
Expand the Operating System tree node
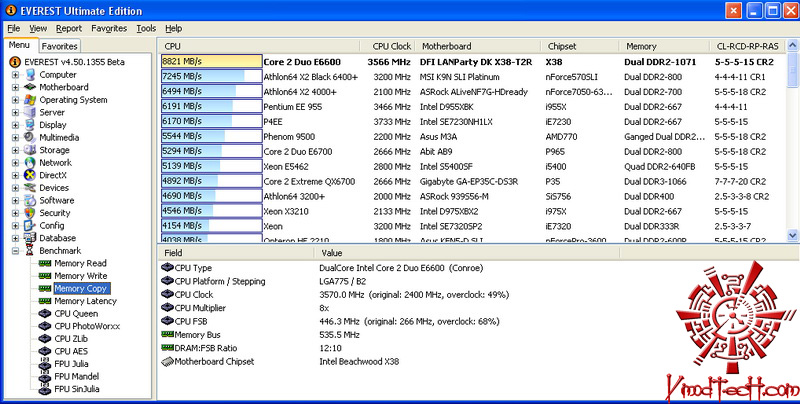15,100
